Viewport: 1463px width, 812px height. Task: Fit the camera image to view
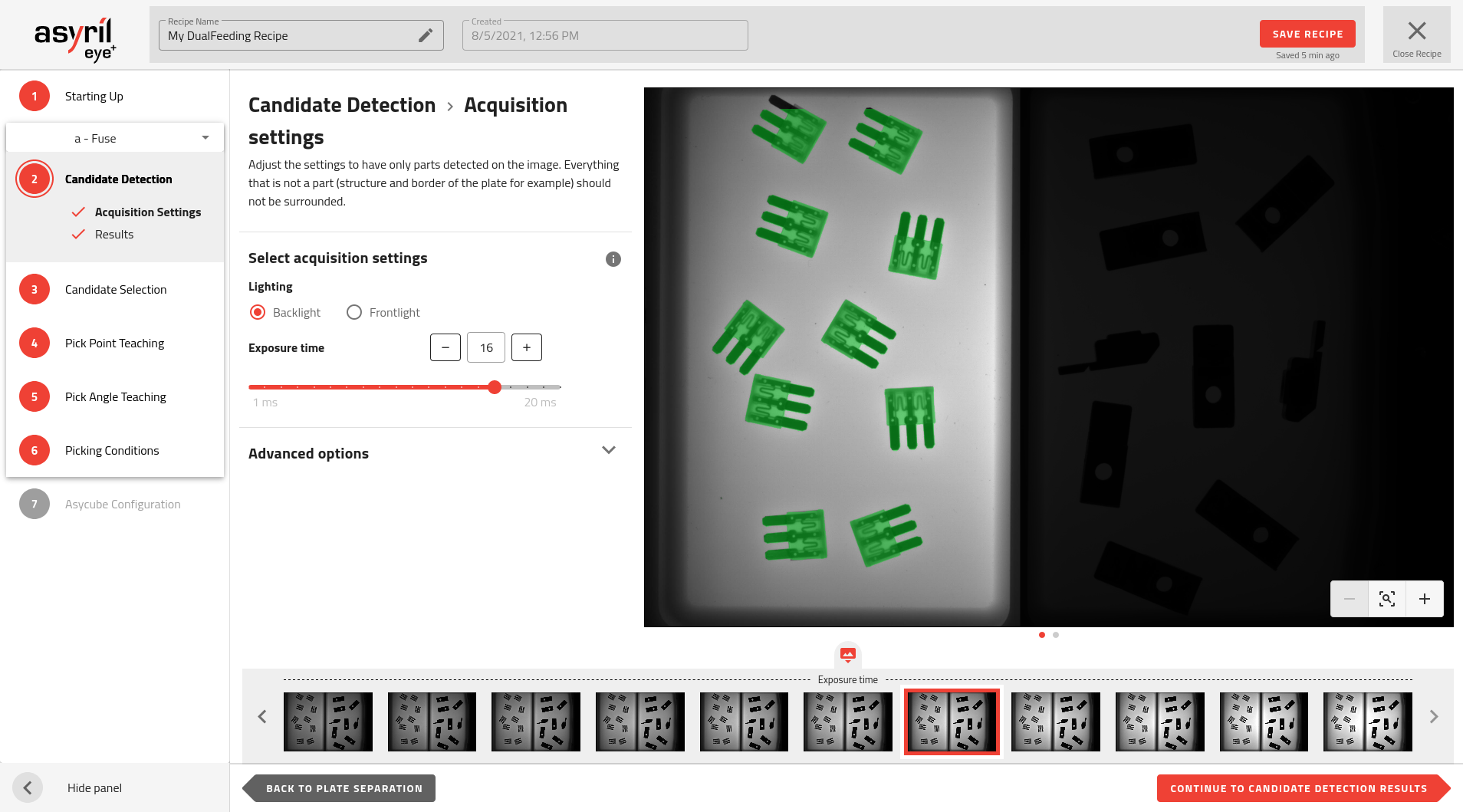coord(1386,599)
